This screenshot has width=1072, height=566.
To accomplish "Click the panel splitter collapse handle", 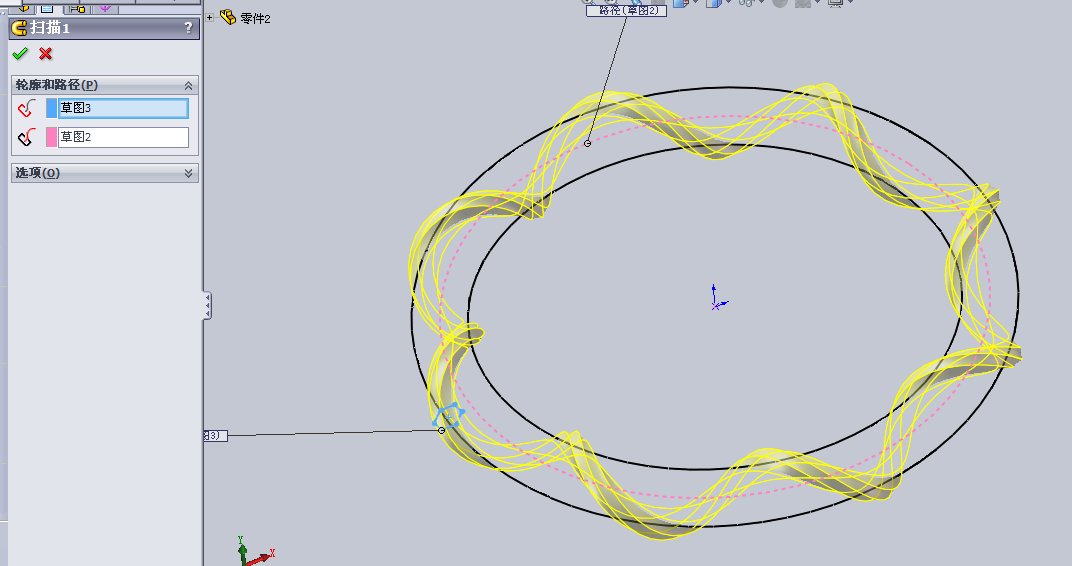I will pos(206,306).
